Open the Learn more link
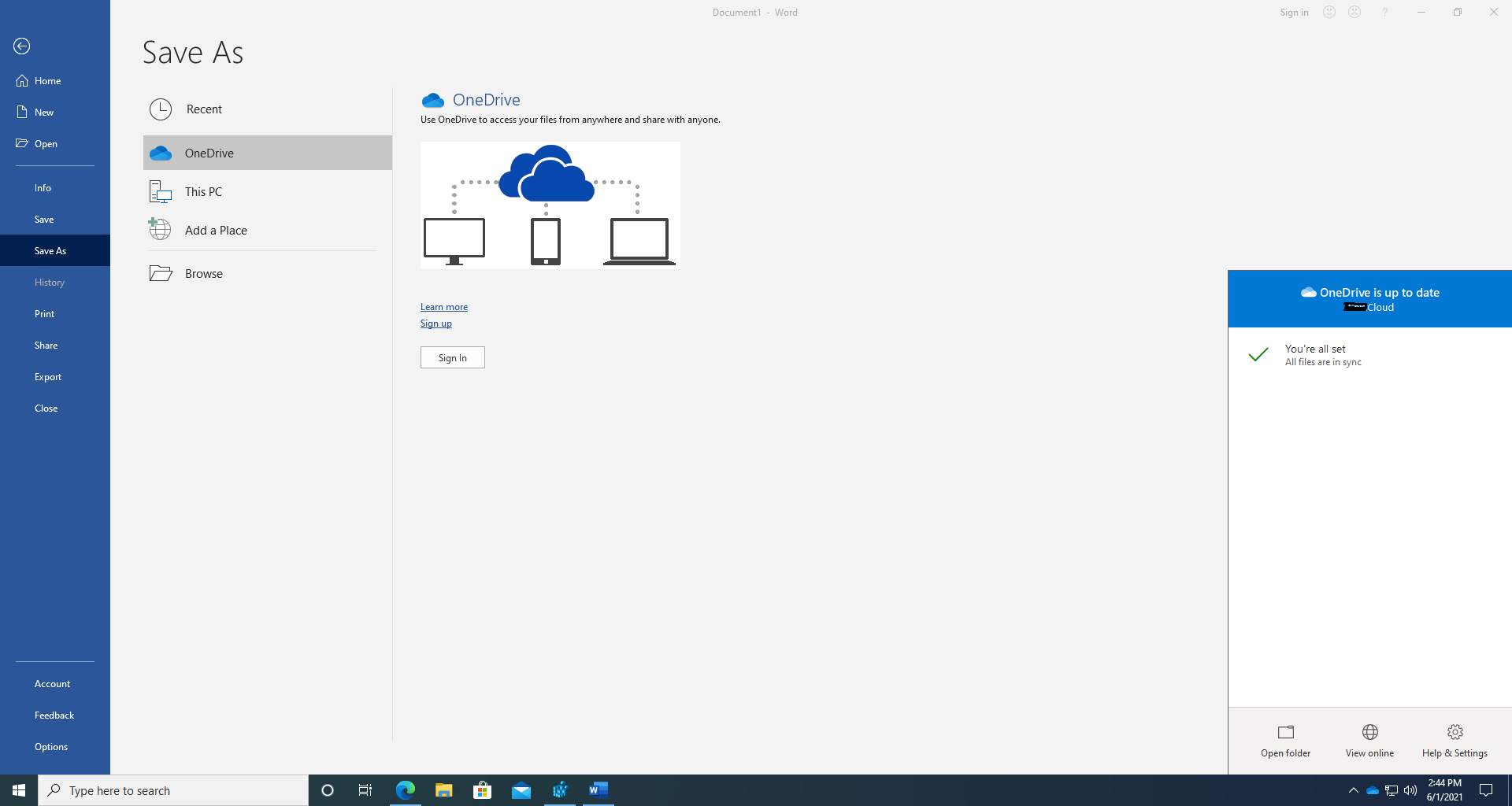The width and height of the screenshot is (1512, 806). point(443,306)
